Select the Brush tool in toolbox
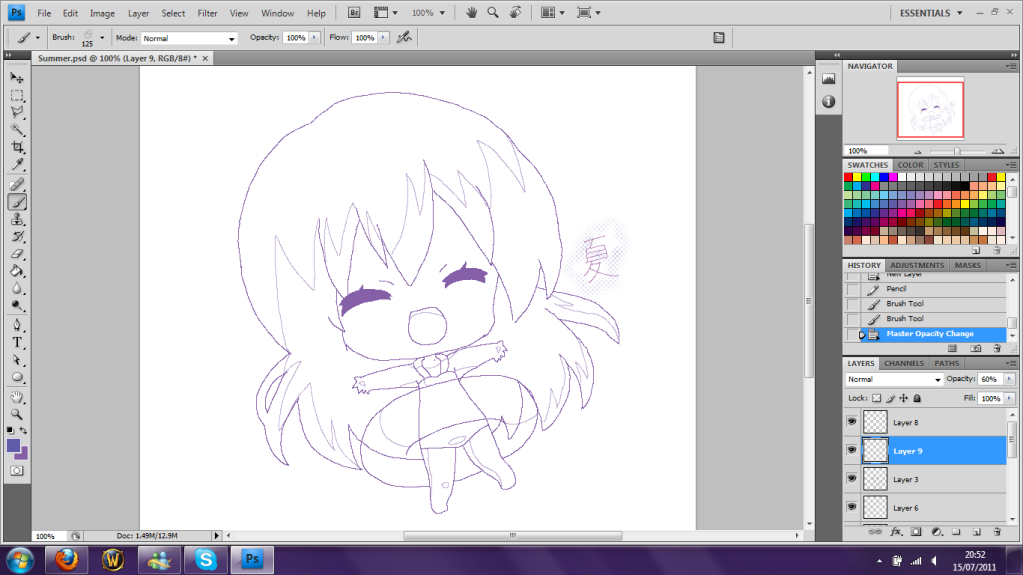The height and width of the screenshot is (575, 1023). click(x=17, y=202)
